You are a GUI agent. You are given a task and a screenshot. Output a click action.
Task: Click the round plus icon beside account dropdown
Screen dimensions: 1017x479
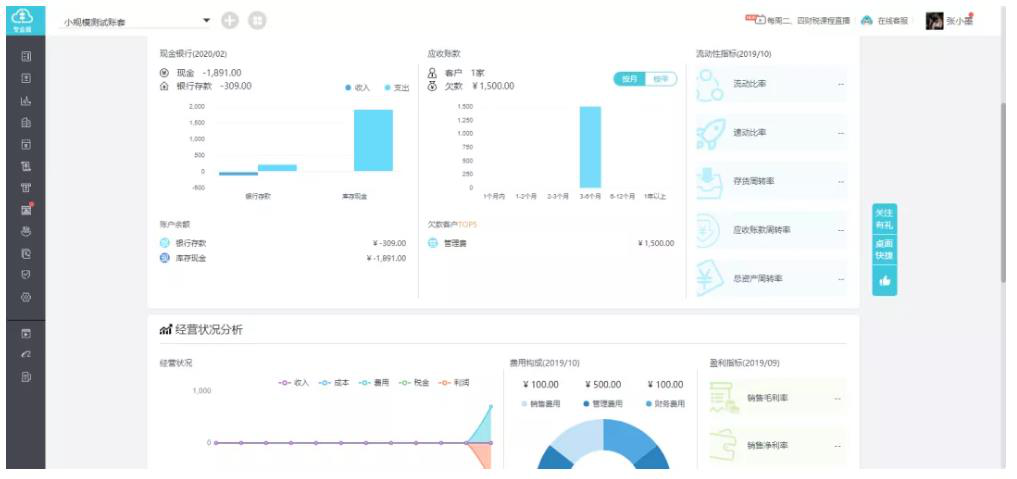[230, 21]
